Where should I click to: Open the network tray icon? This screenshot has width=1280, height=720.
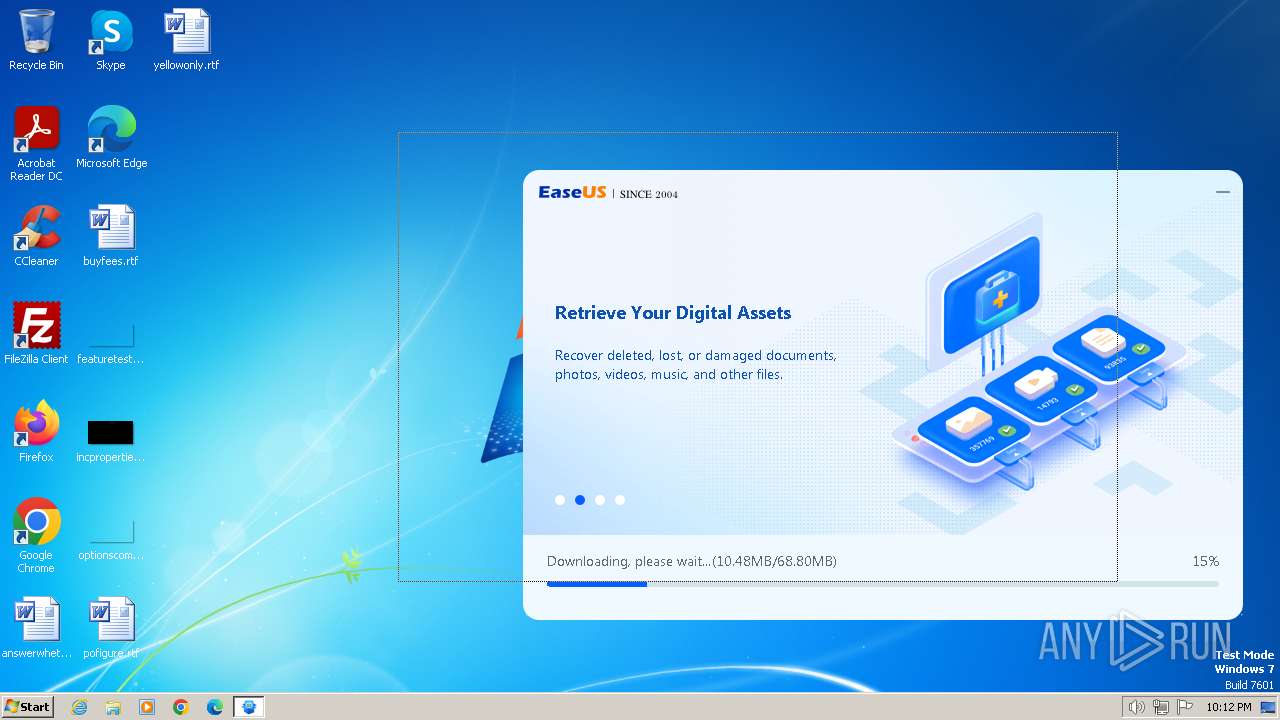point(1161,707)
